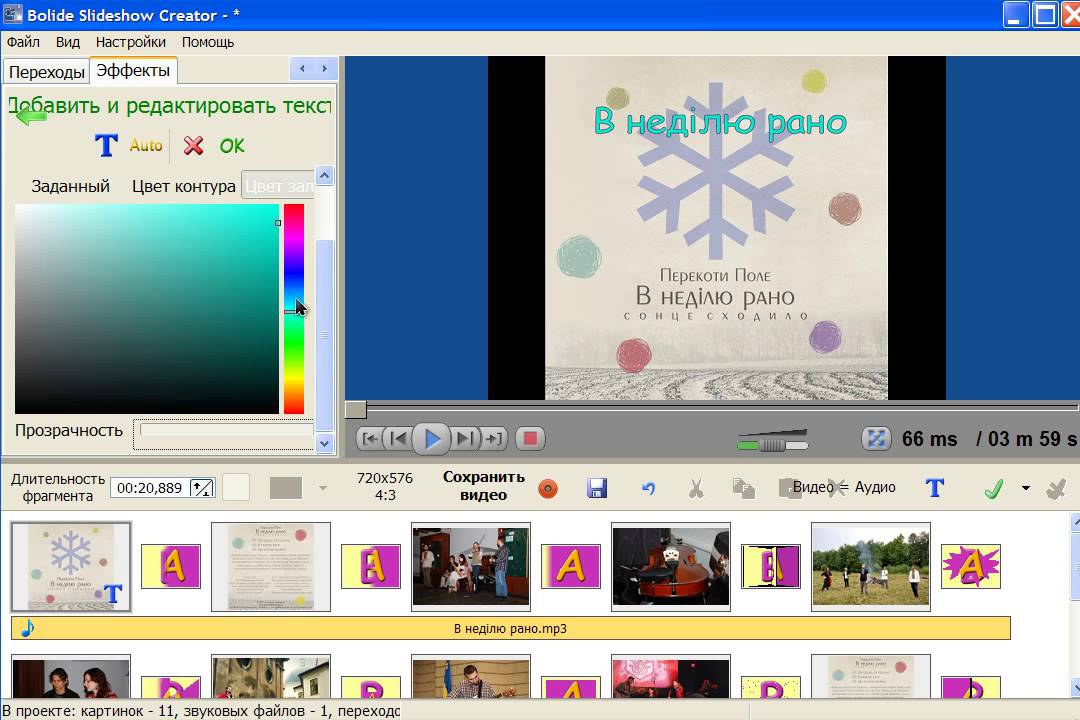The image size is (1080, 720).
Task: Click the preview seek bar handle
Action: [355, 409]
